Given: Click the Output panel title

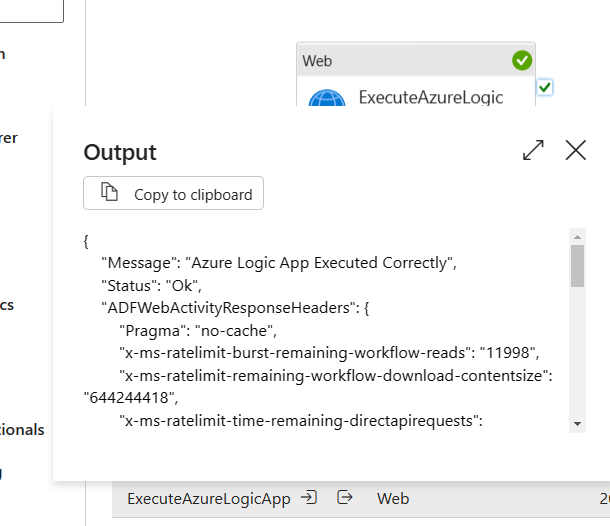Looking at the screenshot, I should coord(120,152).
